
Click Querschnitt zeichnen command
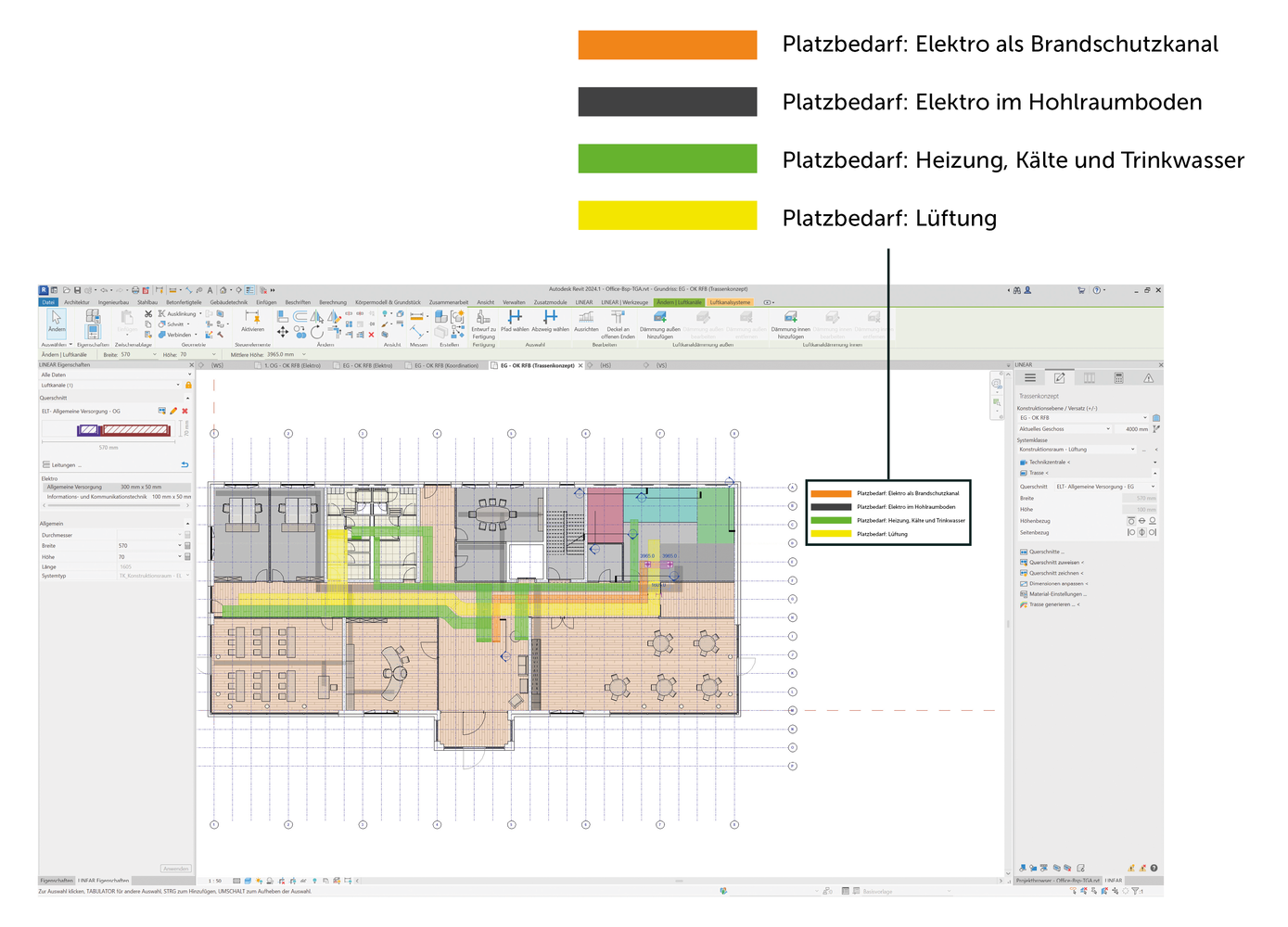click(x=1054, y=573)
